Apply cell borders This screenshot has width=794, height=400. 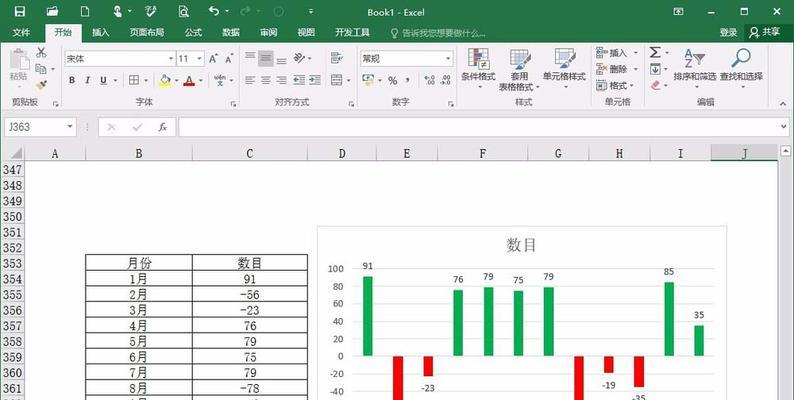[x=134, y=80]
